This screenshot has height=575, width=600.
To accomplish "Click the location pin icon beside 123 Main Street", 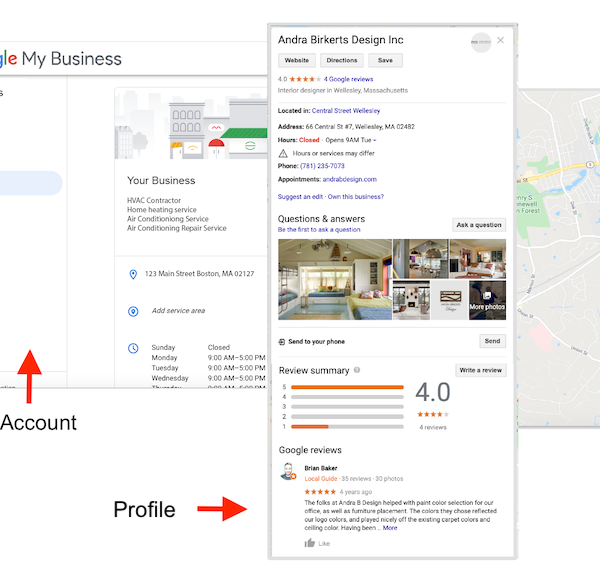I will pos(133,274).
